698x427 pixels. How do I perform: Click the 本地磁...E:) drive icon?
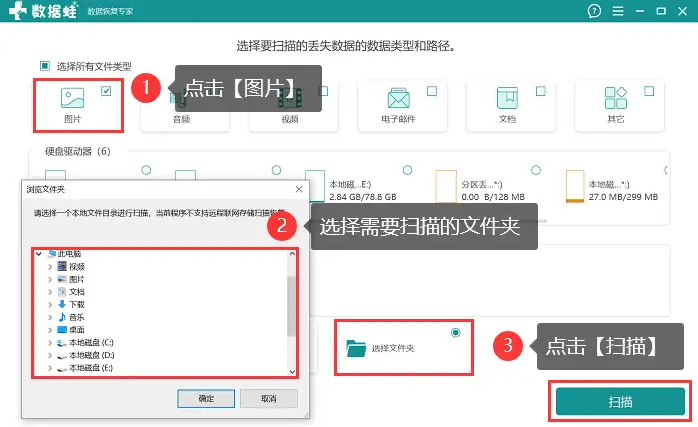(x=315, y=186)
